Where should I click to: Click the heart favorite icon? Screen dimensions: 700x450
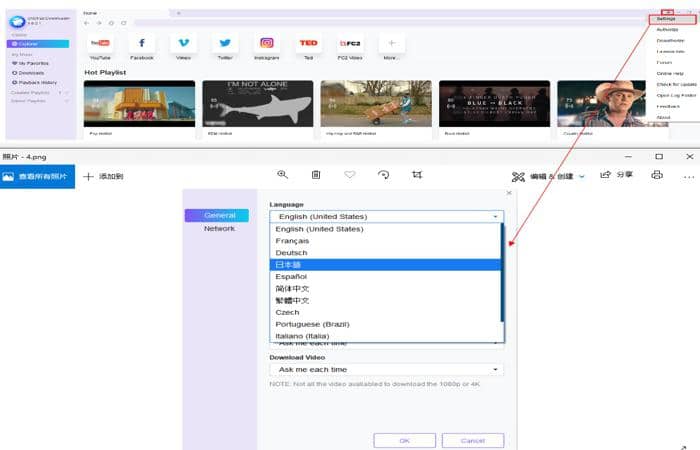(350, 175)
